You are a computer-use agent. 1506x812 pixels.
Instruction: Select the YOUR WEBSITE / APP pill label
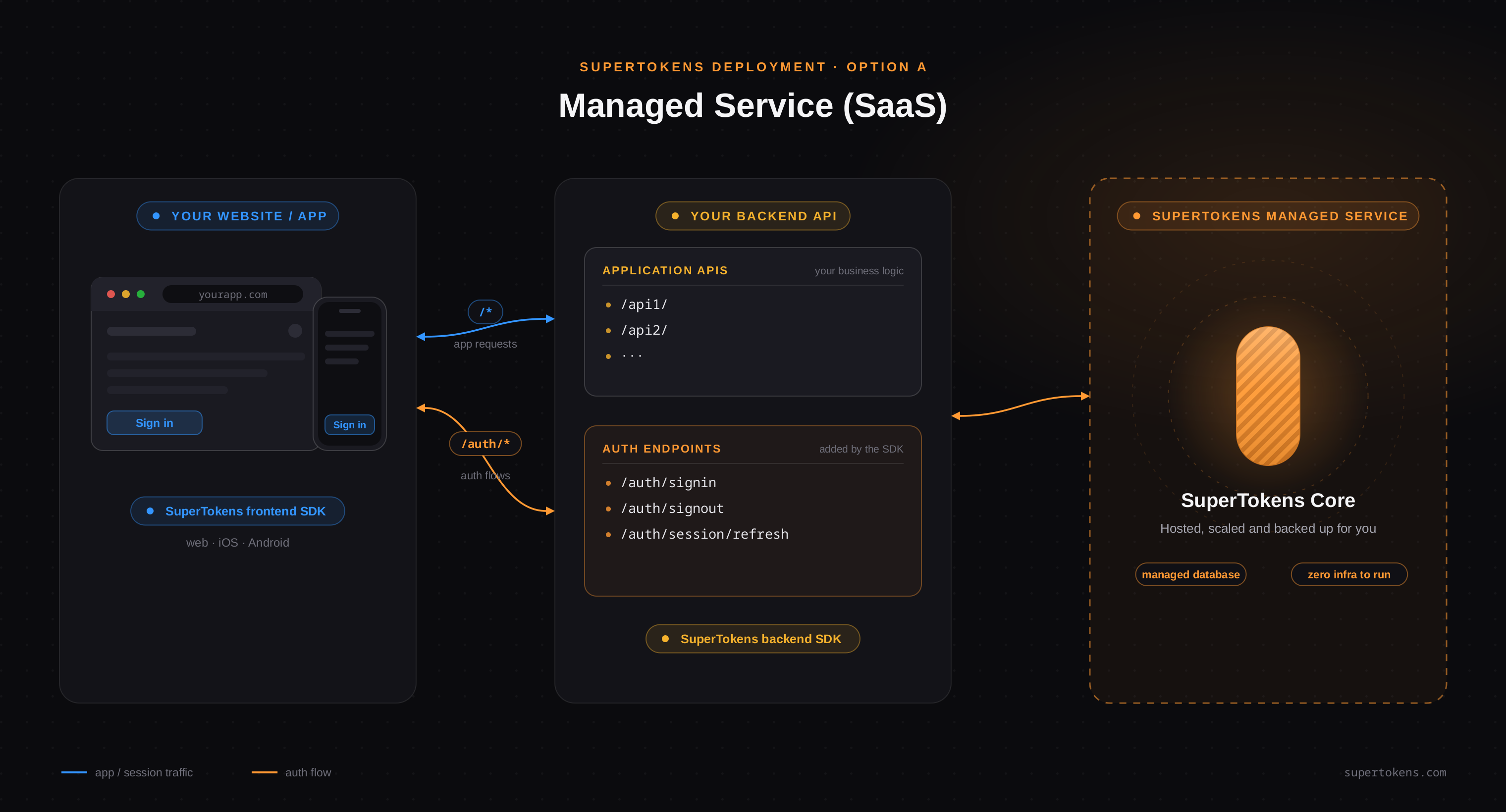[x=237, y=216]
